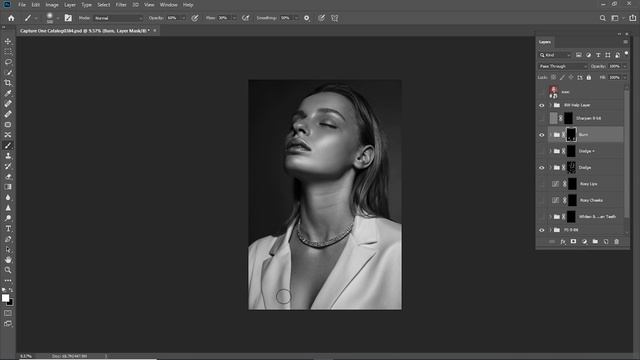The width and height of the screenshot is (640, 360).
Task: Toggle pressure for opacity button
Action: tap(195, 18)
